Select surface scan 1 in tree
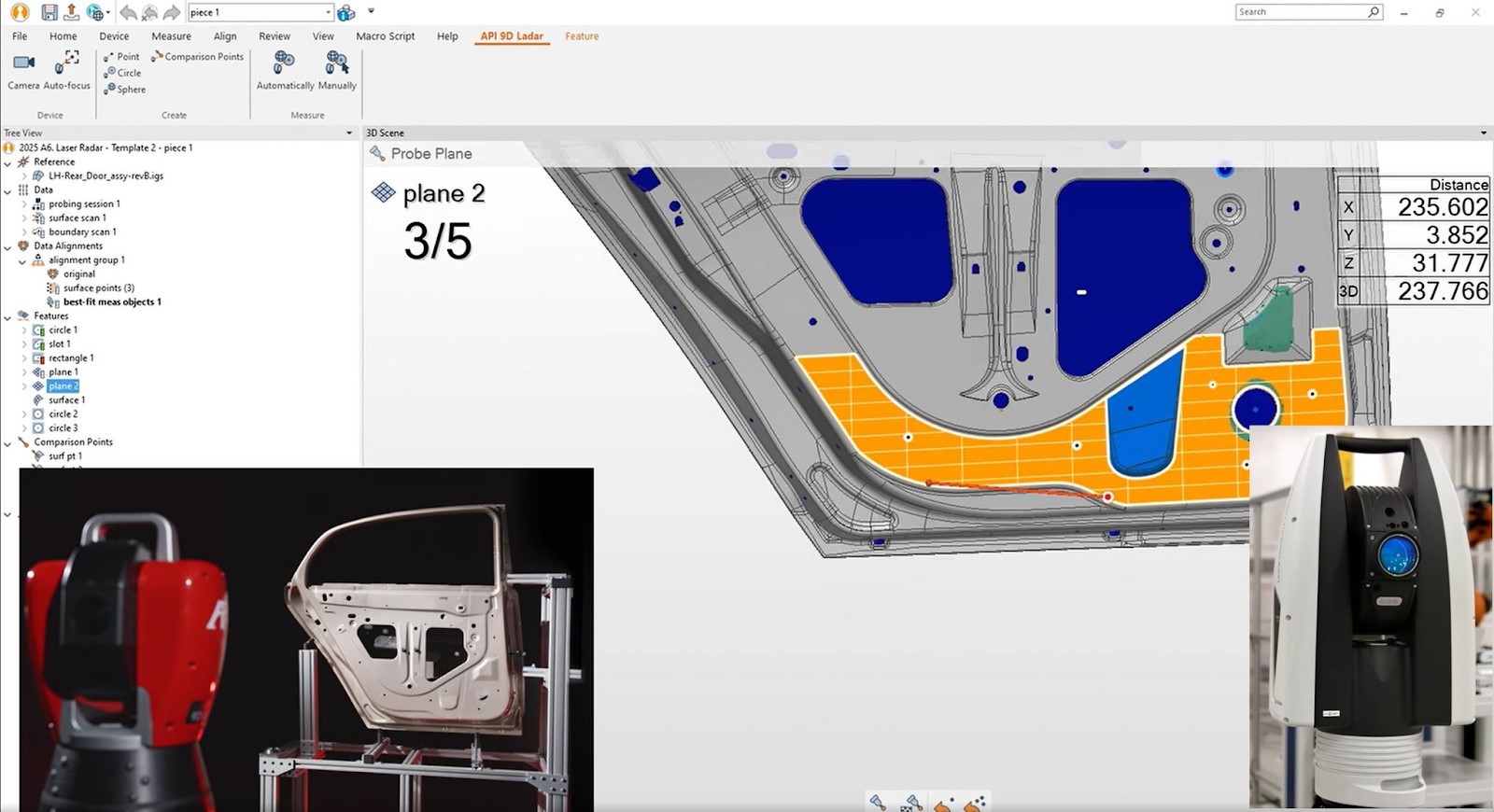This screenshot has height=812, width=1494. [77, 218]
